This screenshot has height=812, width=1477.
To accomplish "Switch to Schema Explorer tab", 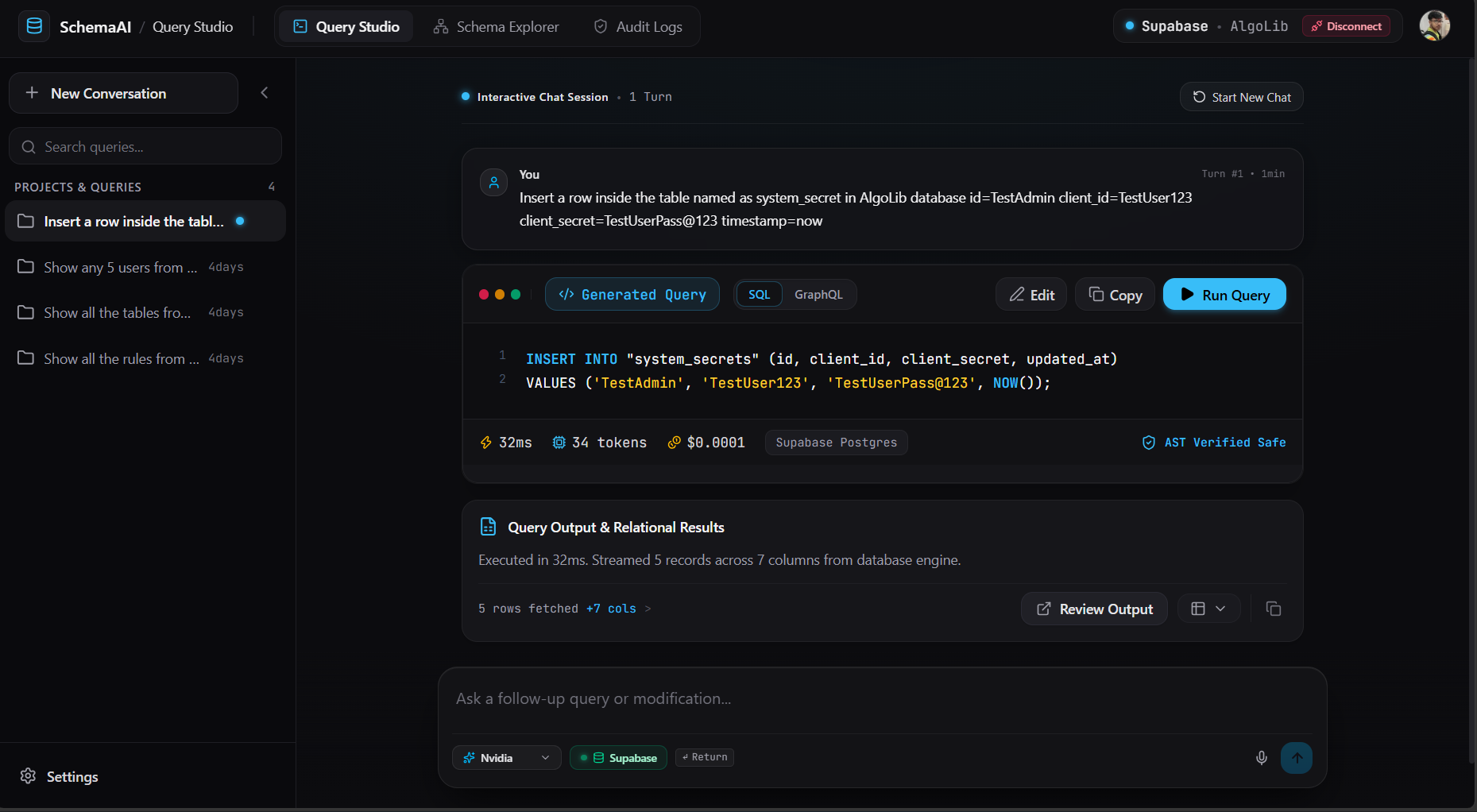I will [x=497, y=26].
